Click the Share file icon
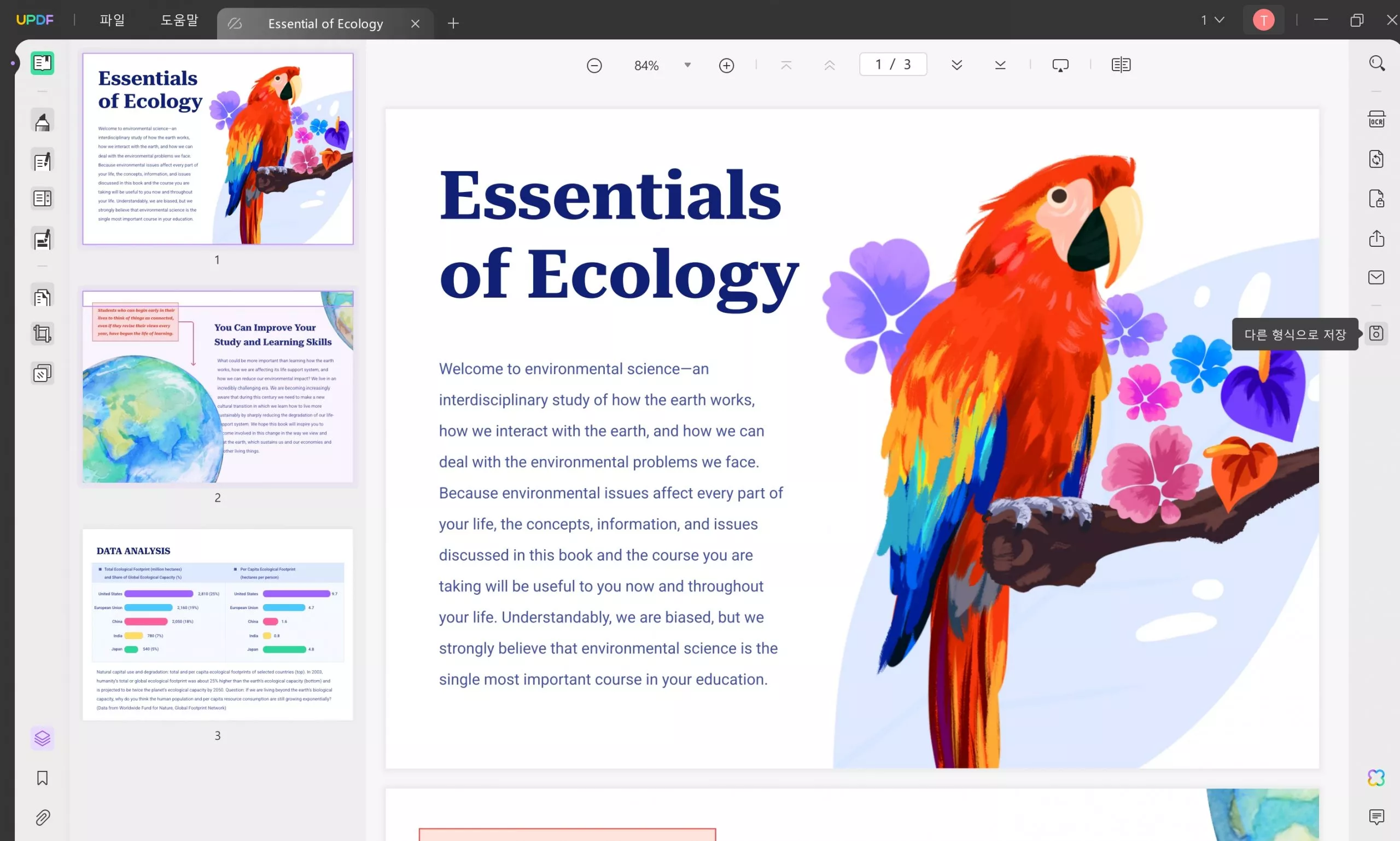This screenshot has height=841, width=1400. pyautogui.click(x=1377, y=238)
